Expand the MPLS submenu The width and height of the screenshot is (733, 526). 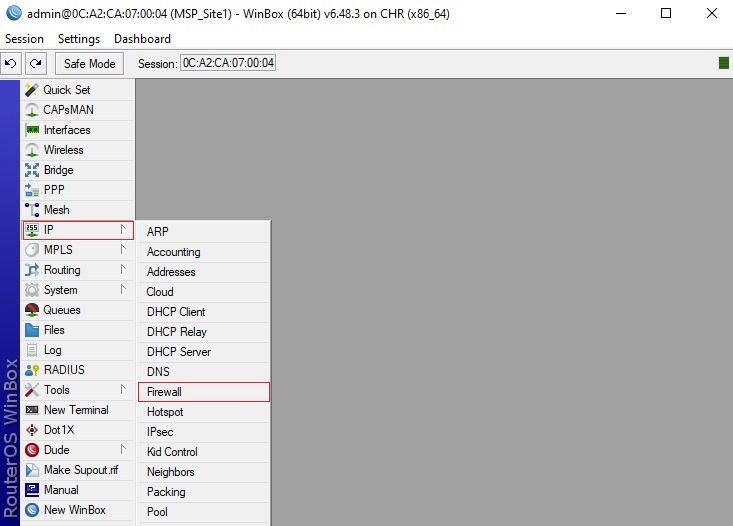pos(58,250)
